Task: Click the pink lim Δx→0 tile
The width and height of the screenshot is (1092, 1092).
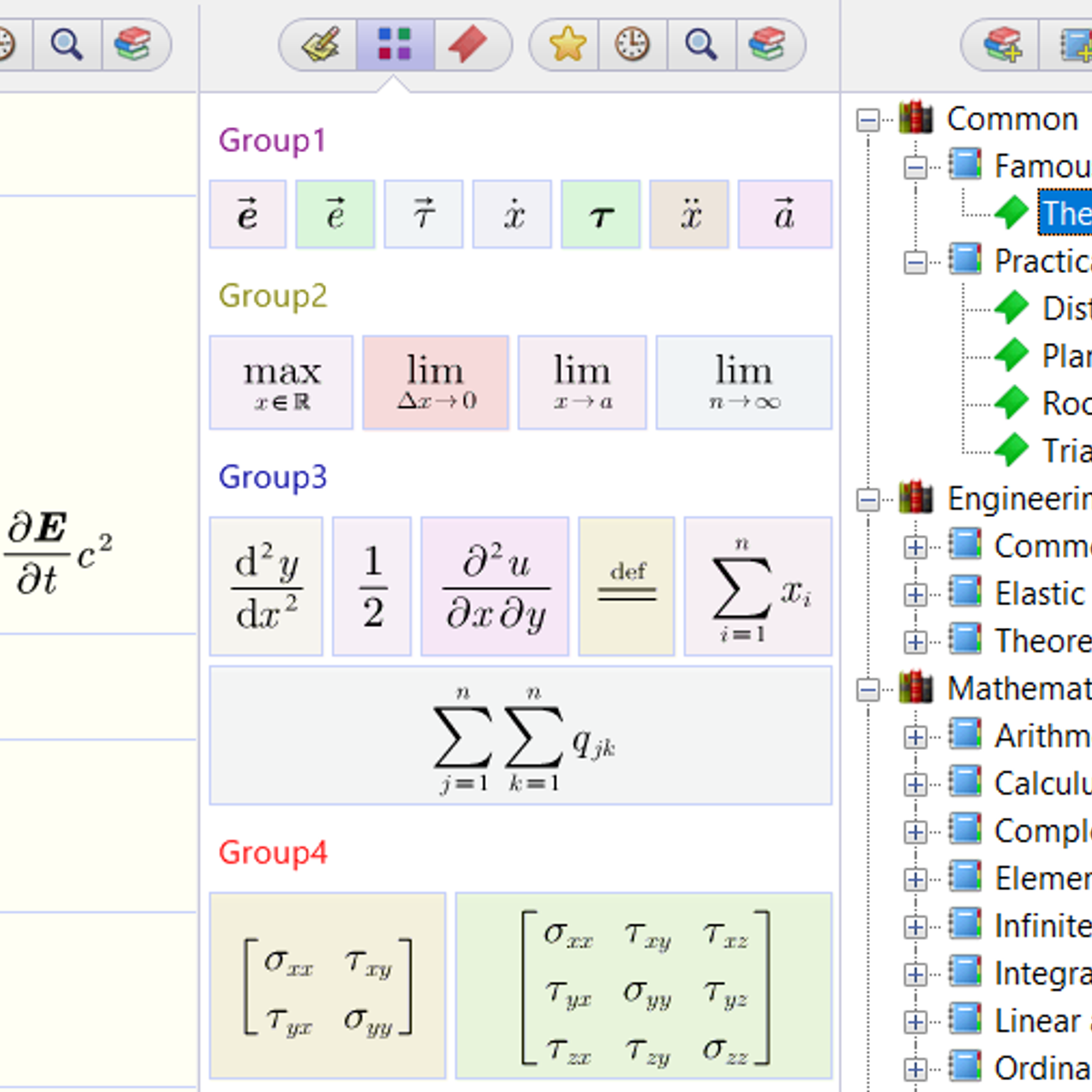Action: tap(436, 382)
